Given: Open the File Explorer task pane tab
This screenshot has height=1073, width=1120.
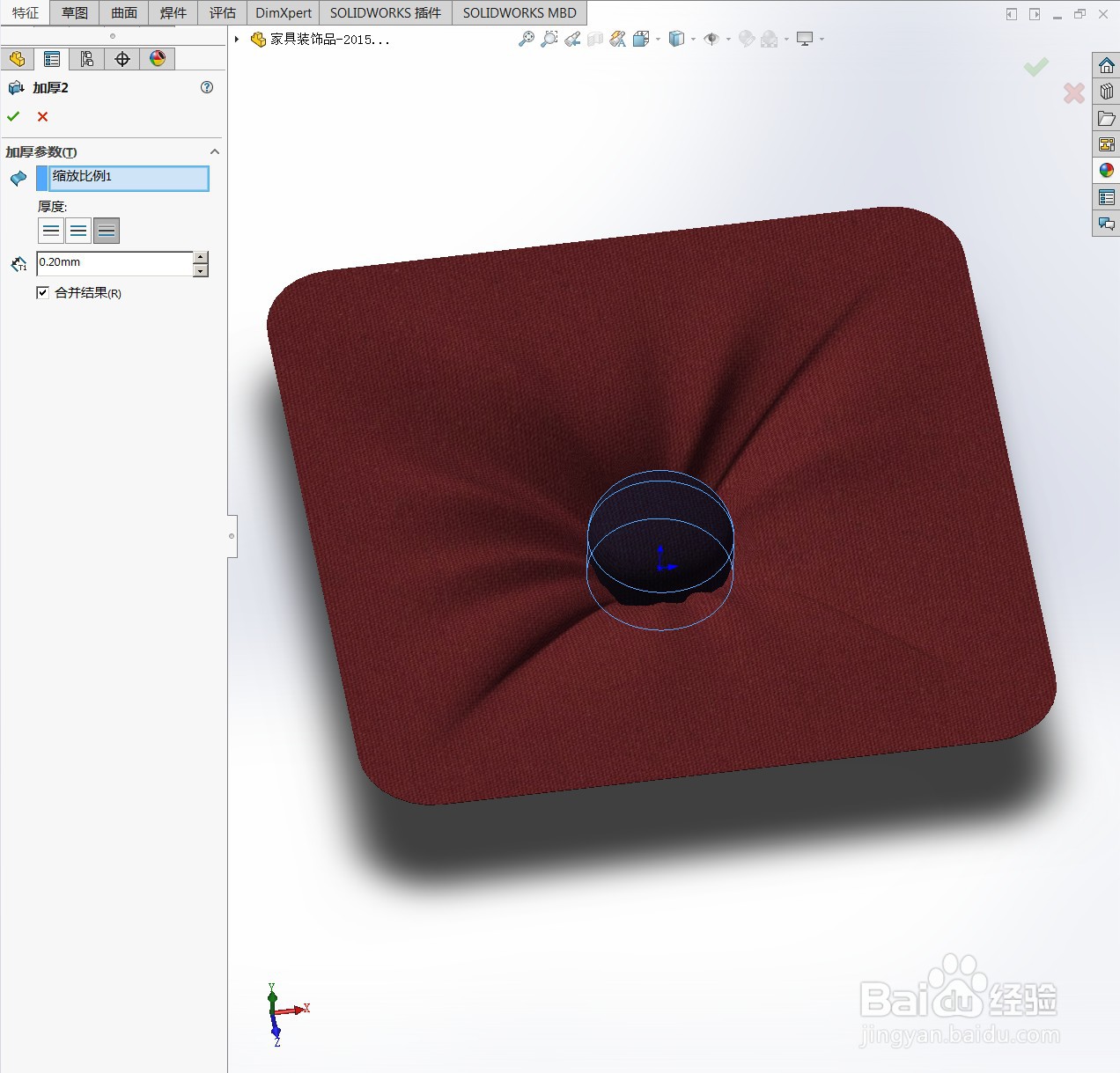Looking at the screenshot, I should click(x=1107, y=118).
